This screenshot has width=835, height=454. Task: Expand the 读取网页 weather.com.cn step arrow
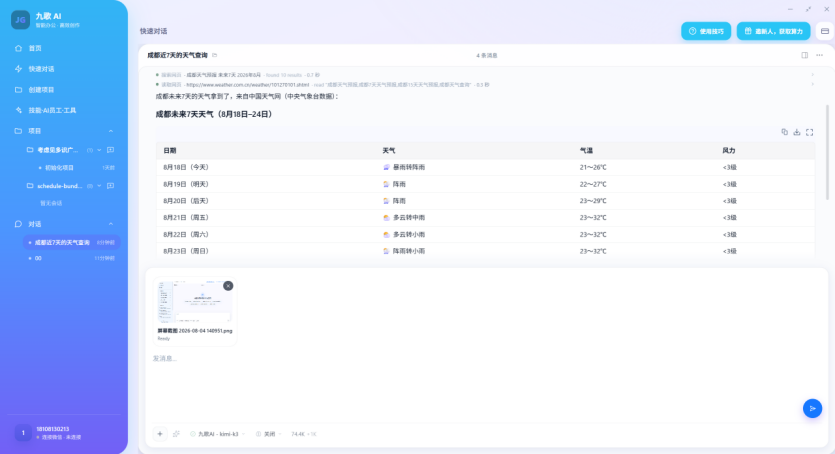[813, 84]
